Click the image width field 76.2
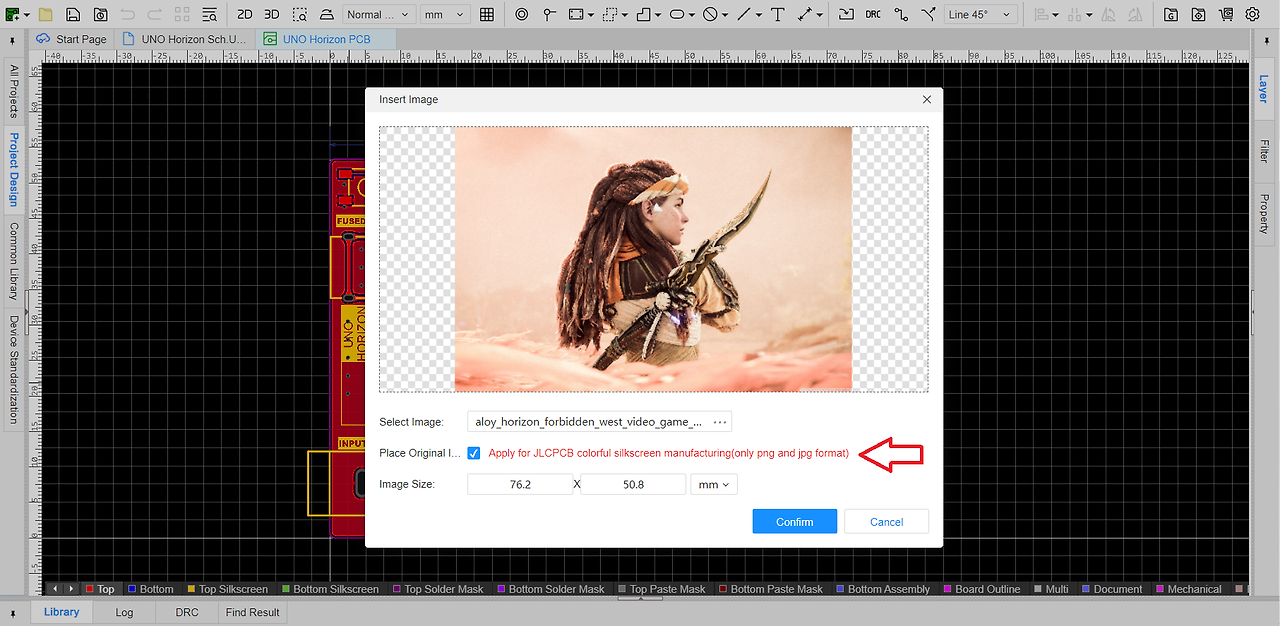Screen dimensions: 1280x626 click(x=520, y=484)
